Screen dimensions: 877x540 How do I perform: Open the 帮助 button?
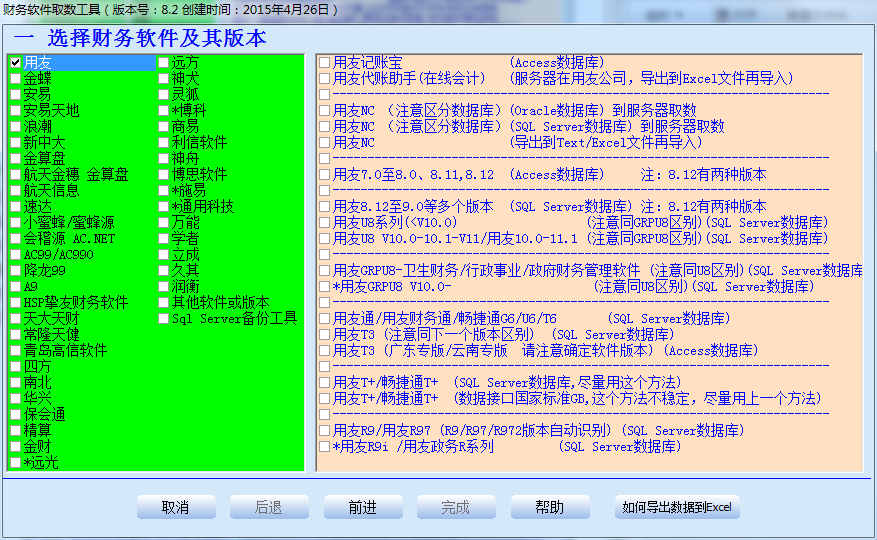[x=550, y=507]
